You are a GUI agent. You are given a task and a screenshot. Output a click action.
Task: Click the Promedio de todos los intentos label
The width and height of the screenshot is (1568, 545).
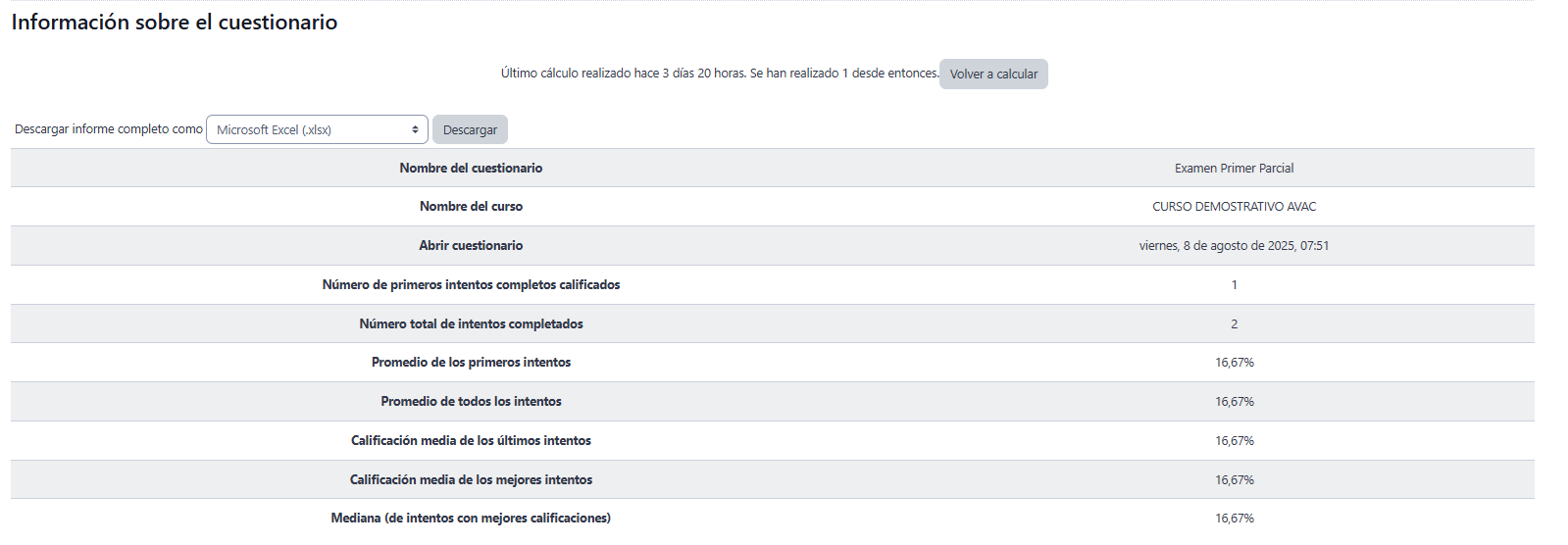(x=471, y=402)
